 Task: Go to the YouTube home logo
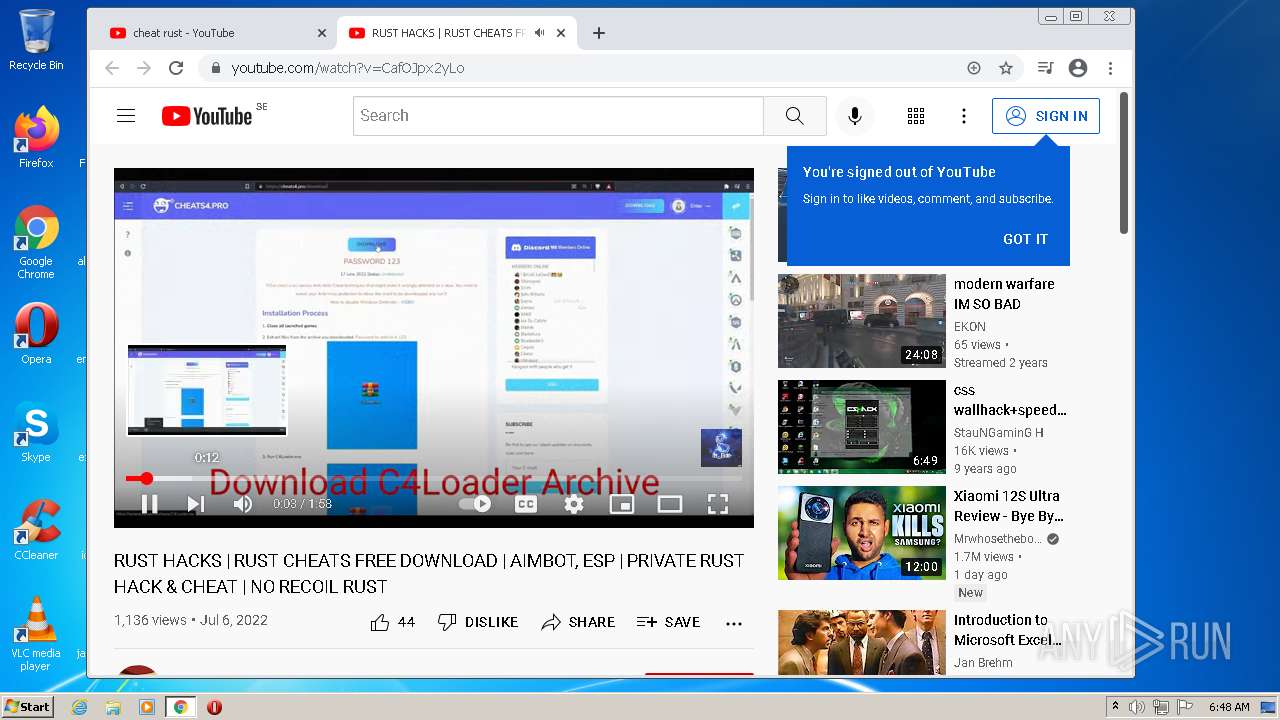(x=207, y=116)
